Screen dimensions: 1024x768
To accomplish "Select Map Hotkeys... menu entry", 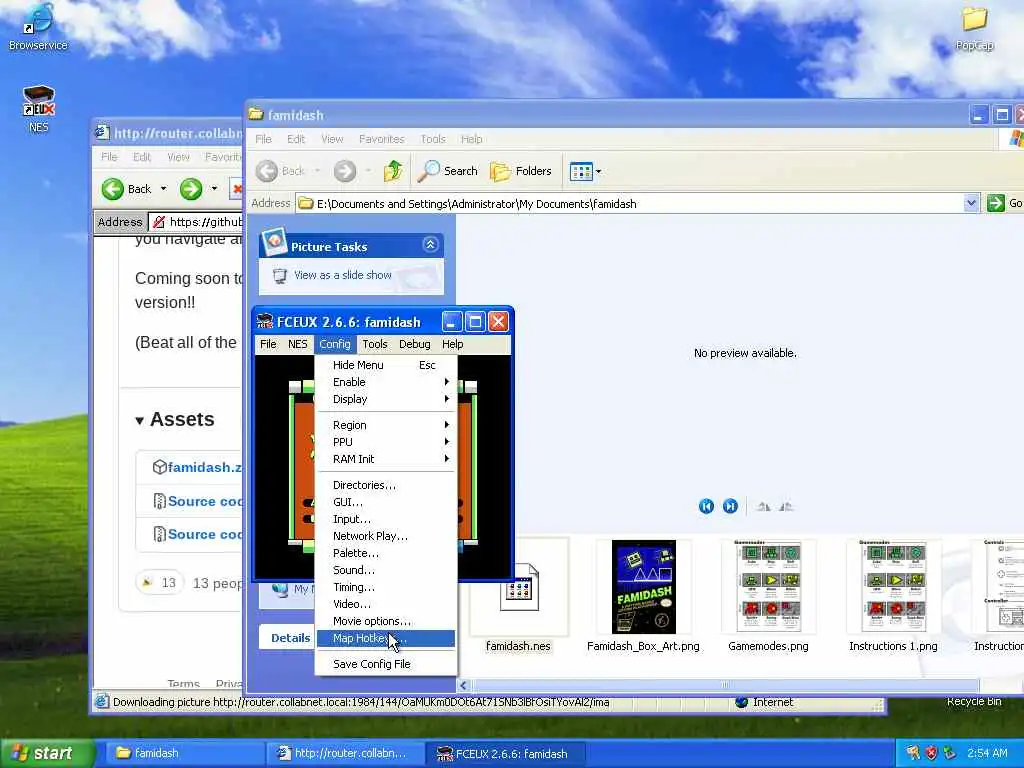I will [x=385, y=638].
